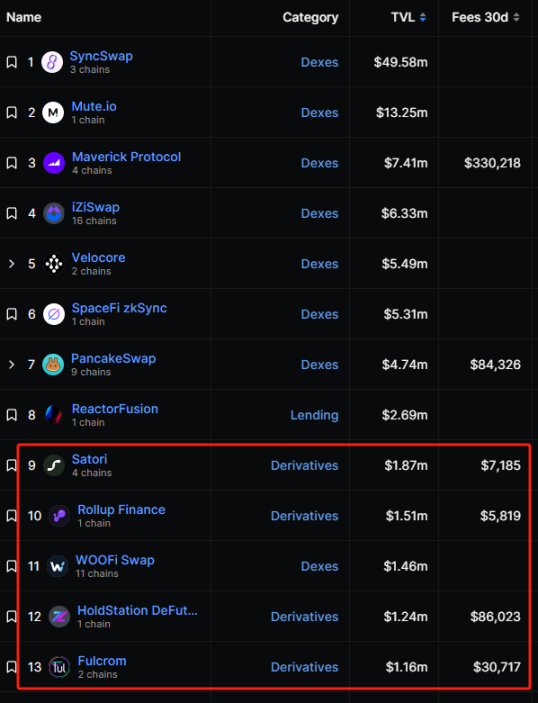Viewport: 538px width, 703px height.
Task: Click the $30,717 fees value
Action: pos(497,668)
